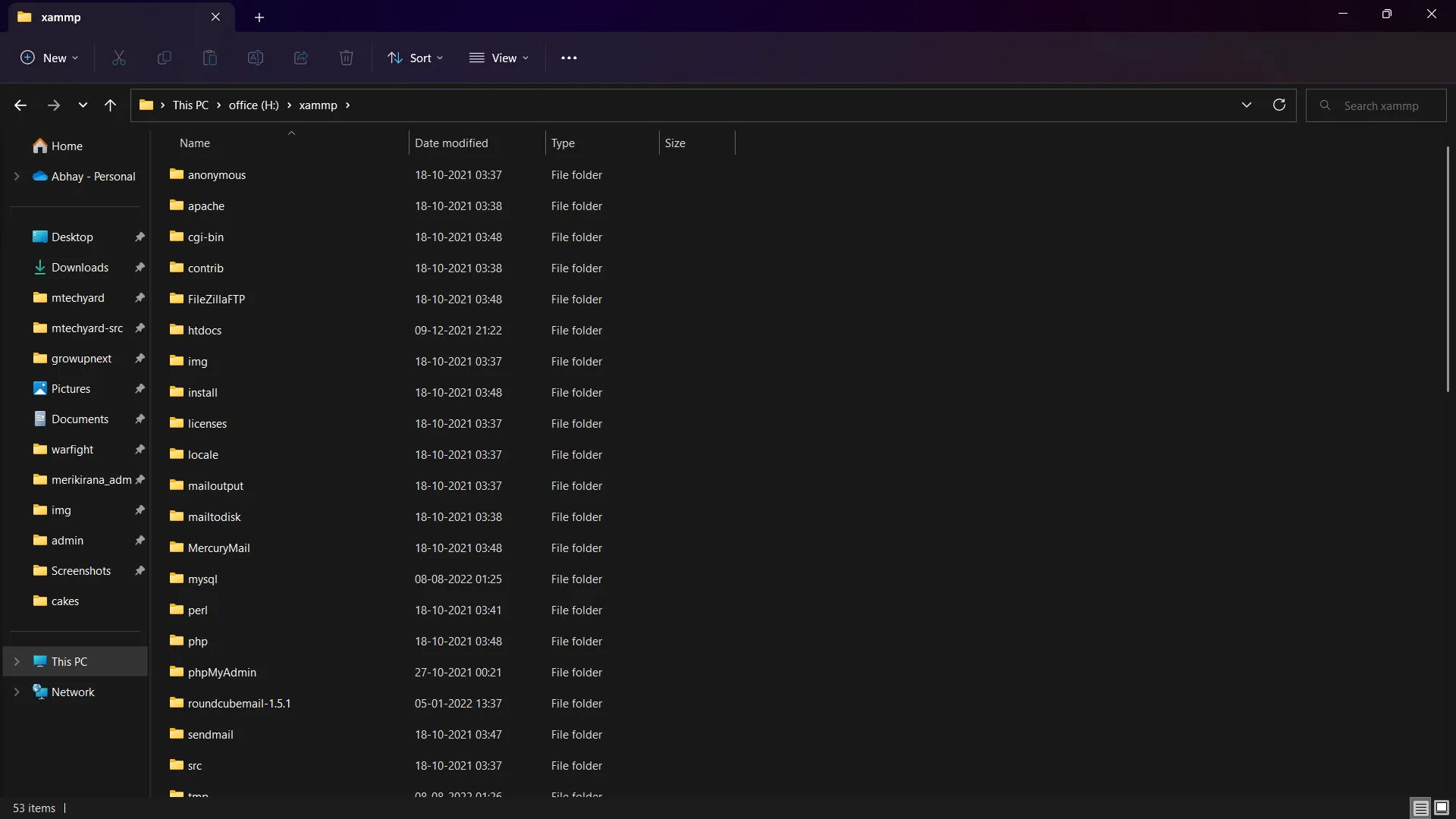Click the Copy icon in toolbar

click(164, 58)
